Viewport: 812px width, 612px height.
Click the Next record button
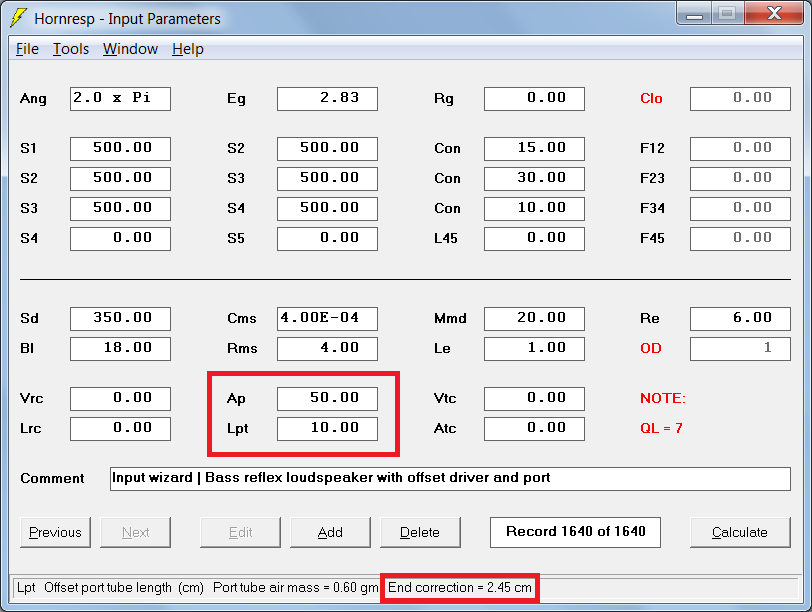tap(135, 532)
